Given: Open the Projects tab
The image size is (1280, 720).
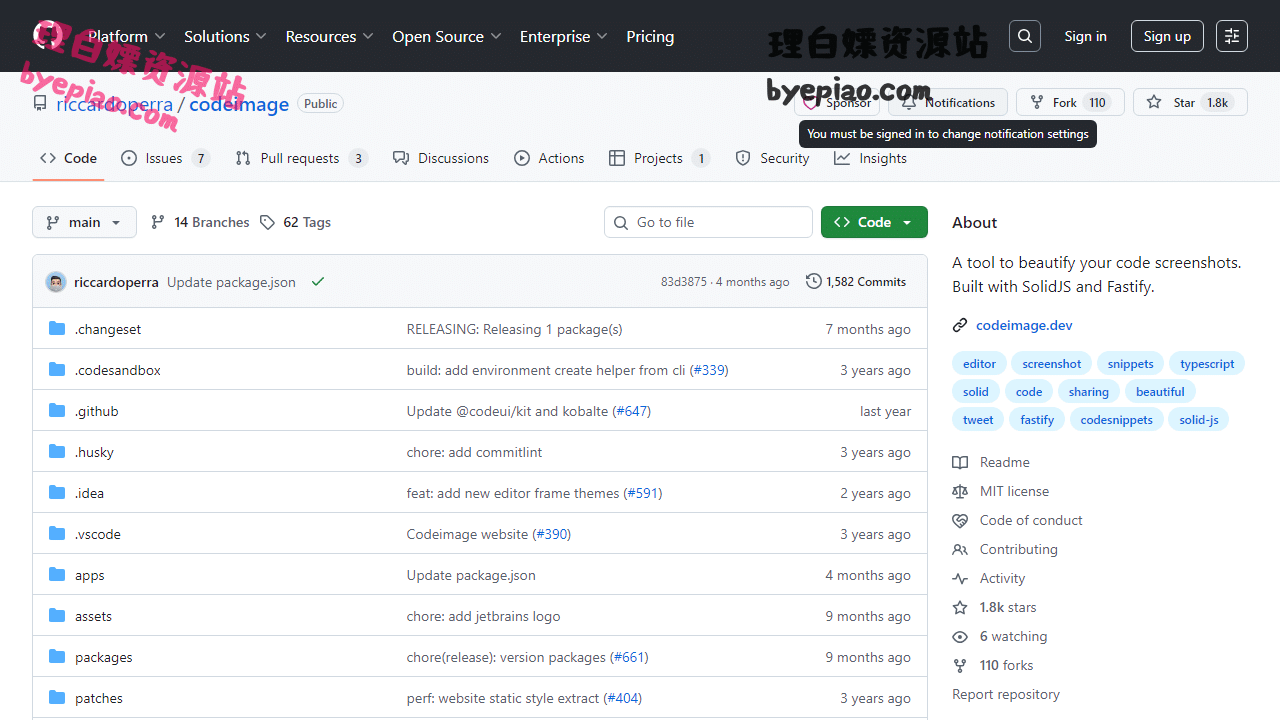Looking at the screenshot, I should click(x=659, y=158).
